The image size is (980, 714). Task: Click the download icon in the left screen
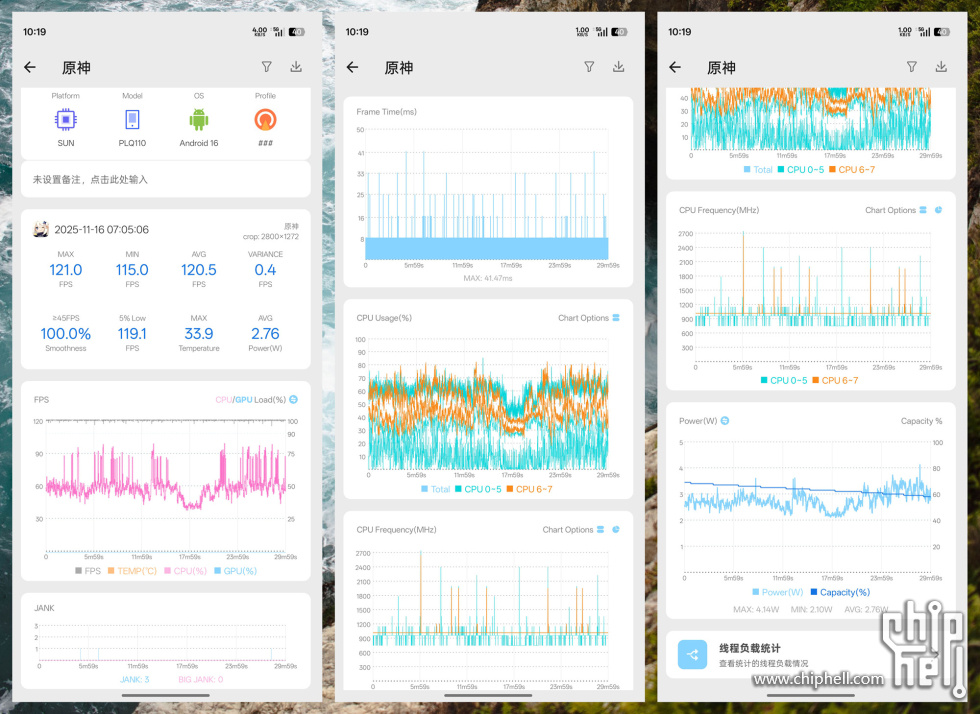(296, 66)
